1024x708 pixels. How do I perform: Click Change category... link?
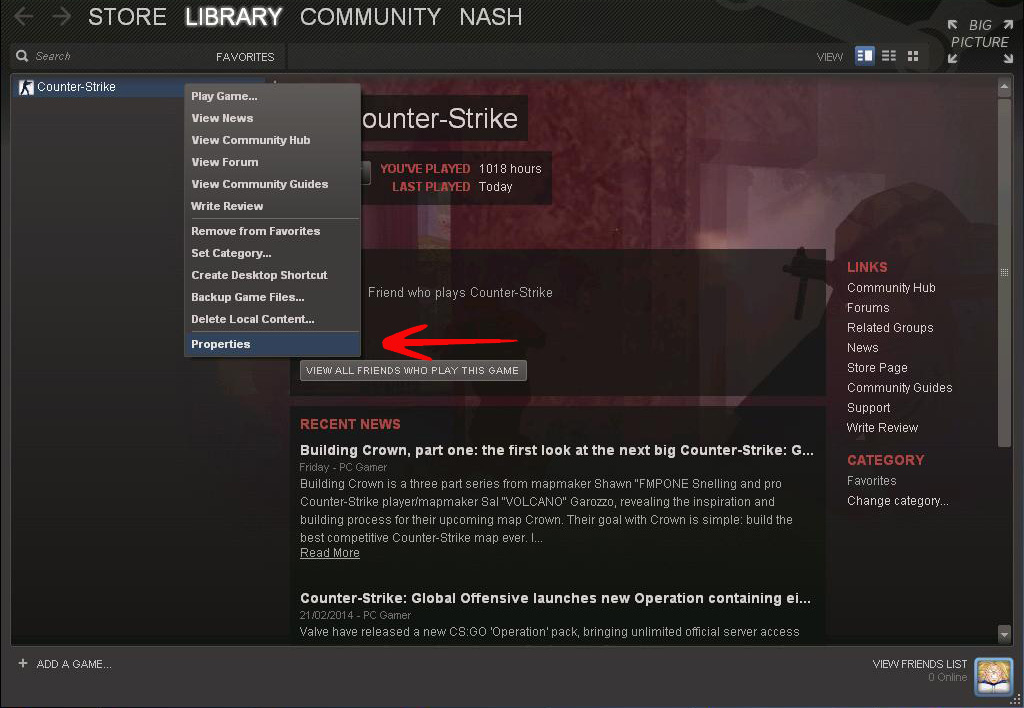tap(897, 501)
